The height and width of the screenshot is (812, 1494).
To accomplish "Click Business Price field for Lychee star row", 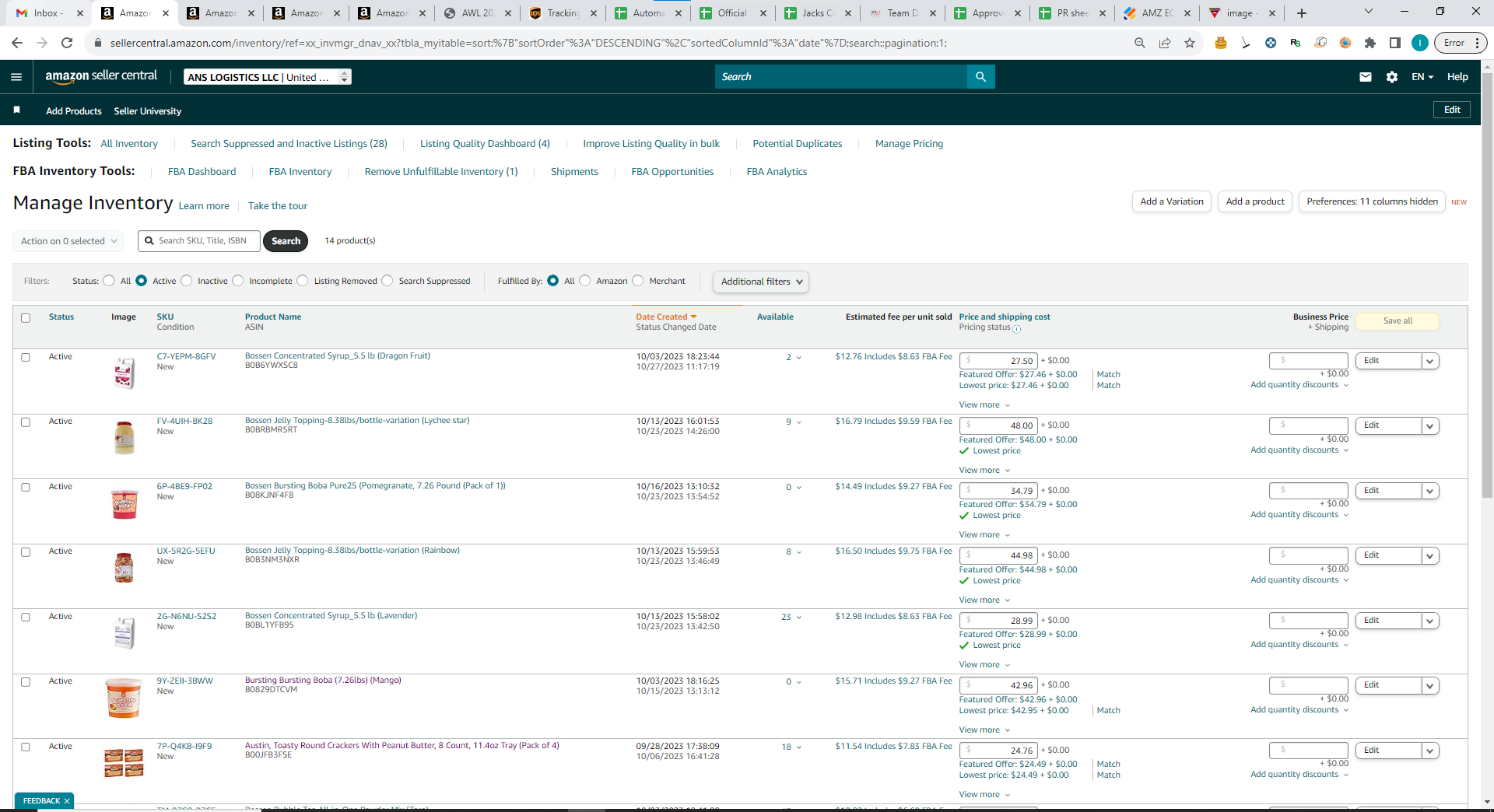I will point(1308,425).
